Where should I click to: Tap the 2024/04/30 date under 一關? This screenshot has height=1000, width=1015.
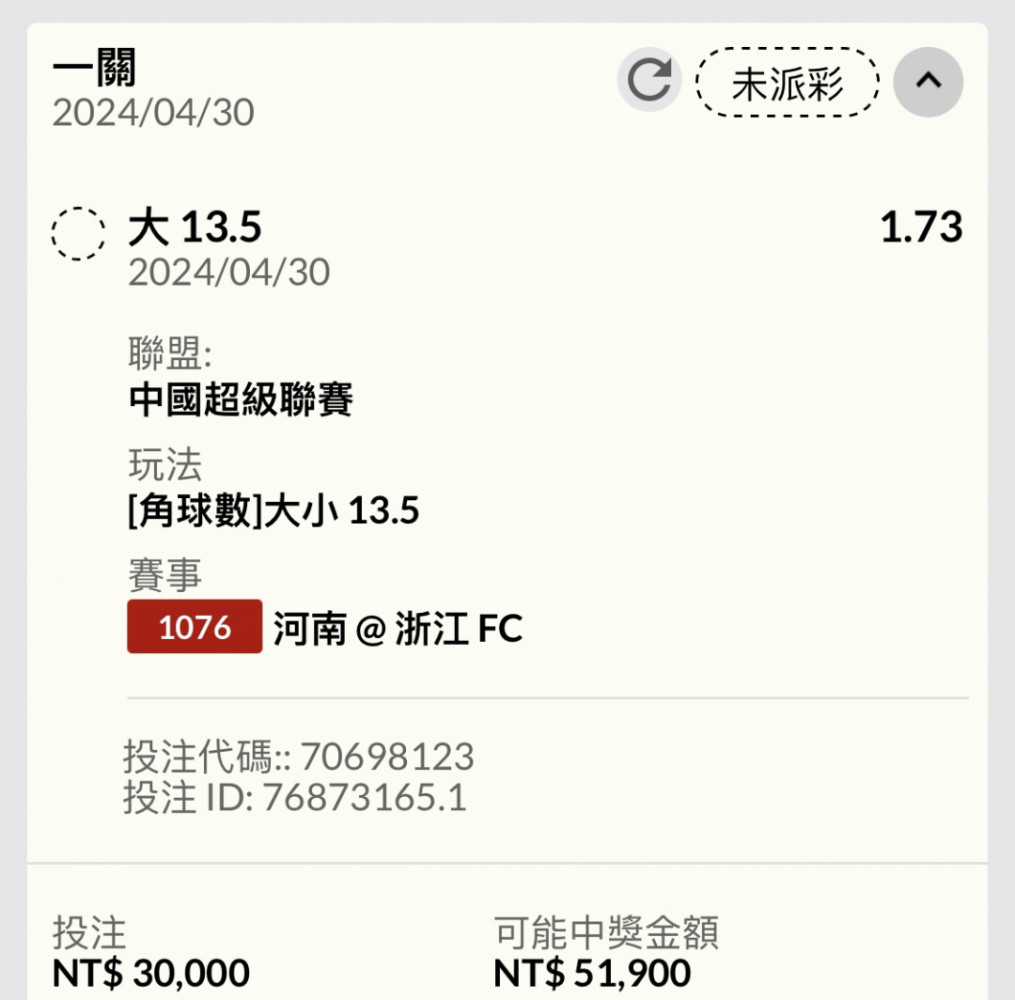(x=153, y=113)
